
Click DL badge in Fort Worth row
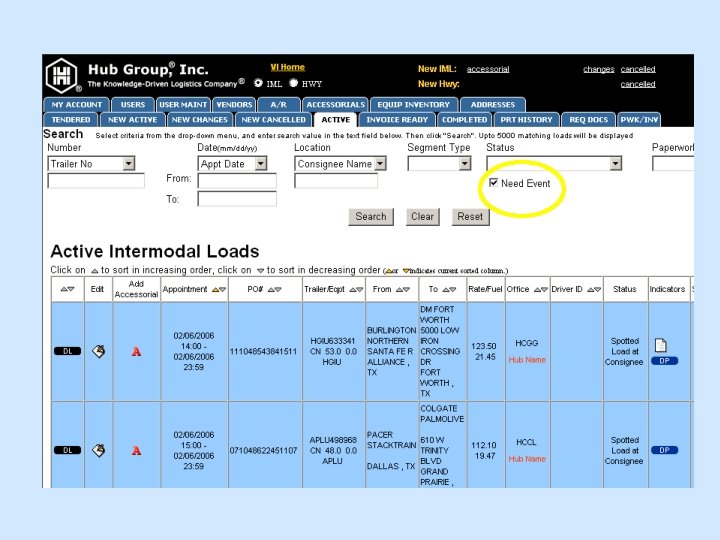tap(68, 351)
